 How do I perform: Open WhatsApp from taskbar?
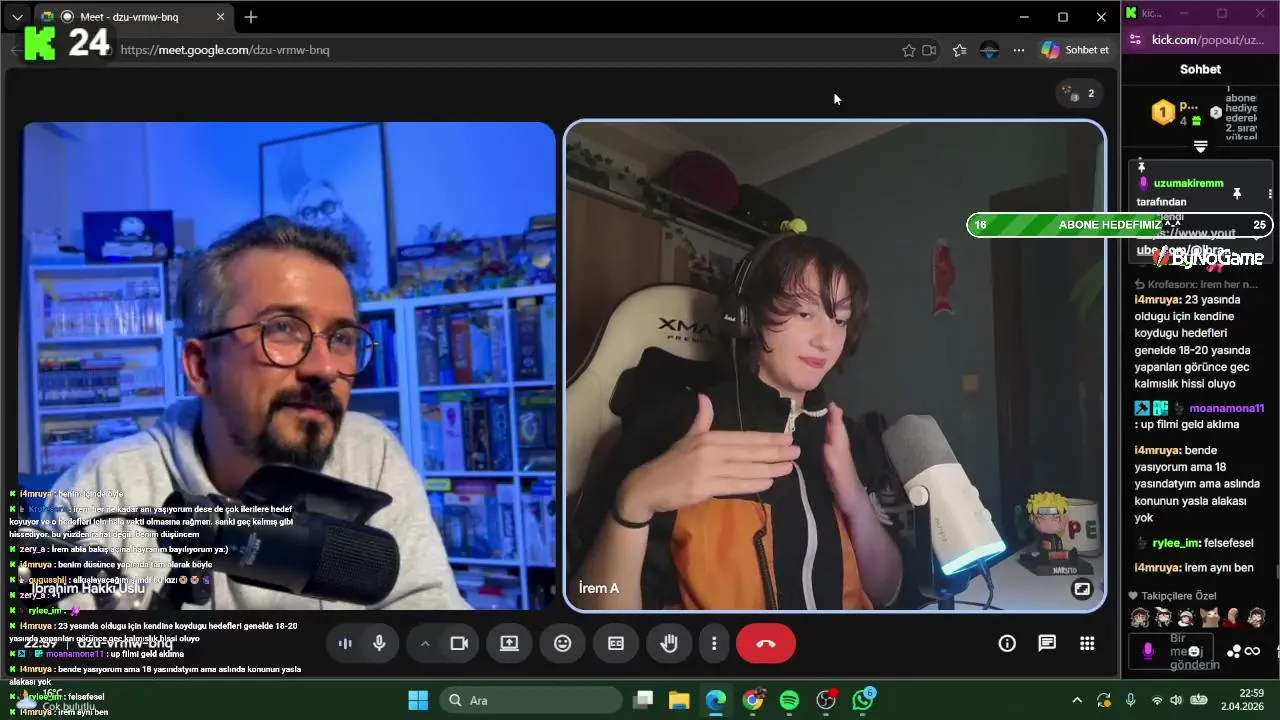click(x=863, y=700)
